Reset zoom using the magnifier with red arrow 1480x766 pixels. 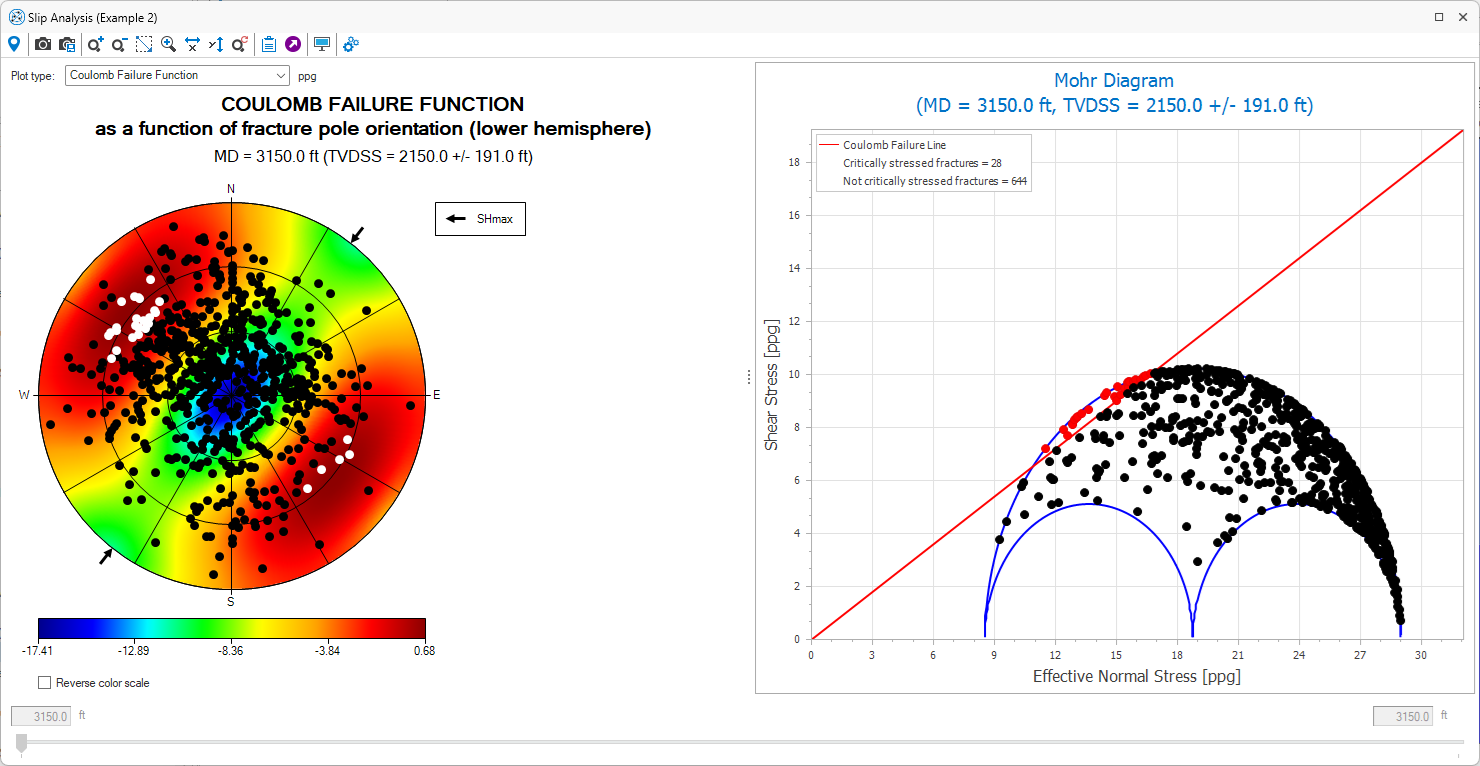[240, 44]
